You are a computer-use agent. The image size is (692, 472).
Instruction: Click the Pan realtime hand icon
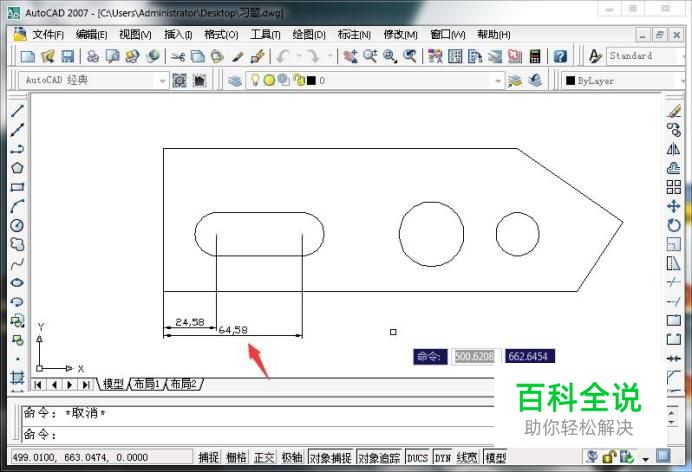coord(350,56)
